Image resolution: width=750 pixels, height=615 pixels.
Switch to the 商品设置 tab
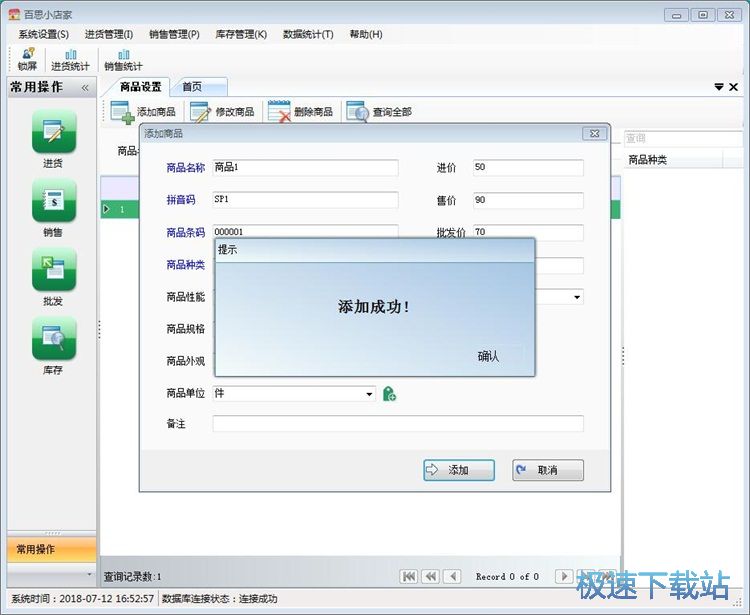[141, 87]
